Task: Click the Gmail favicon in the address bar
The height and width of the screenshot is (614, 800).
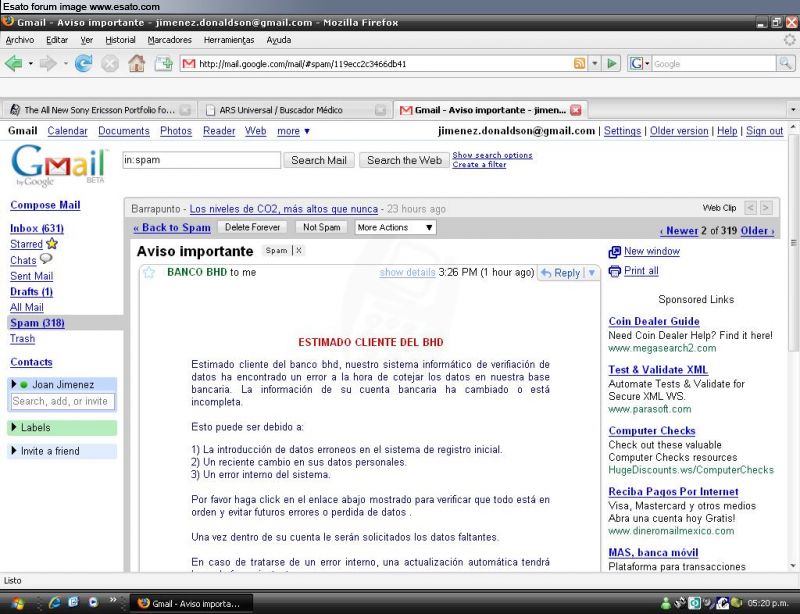Action: [189, 64]
